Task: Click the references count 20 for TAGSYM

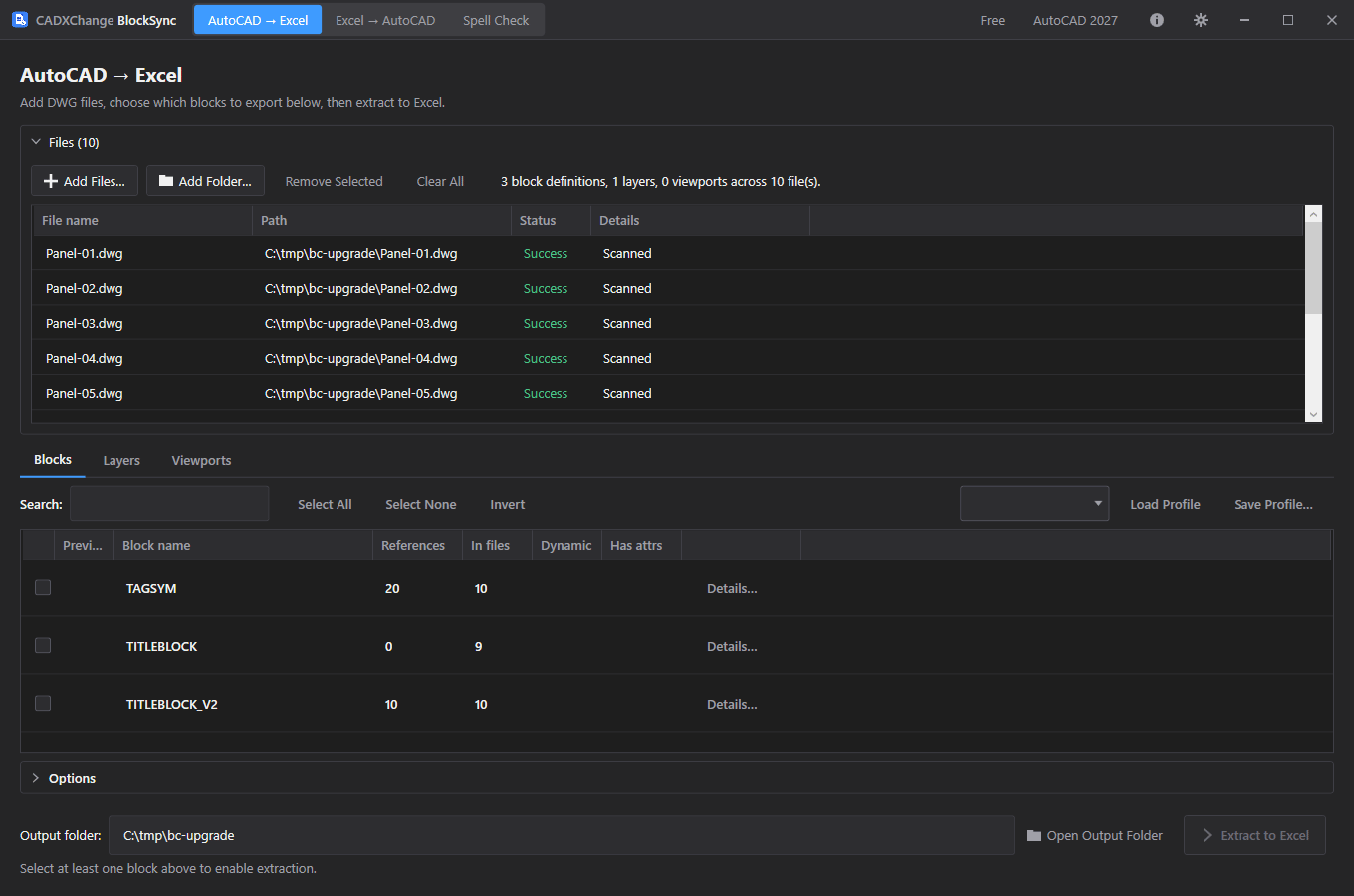Action: point(392,588)
